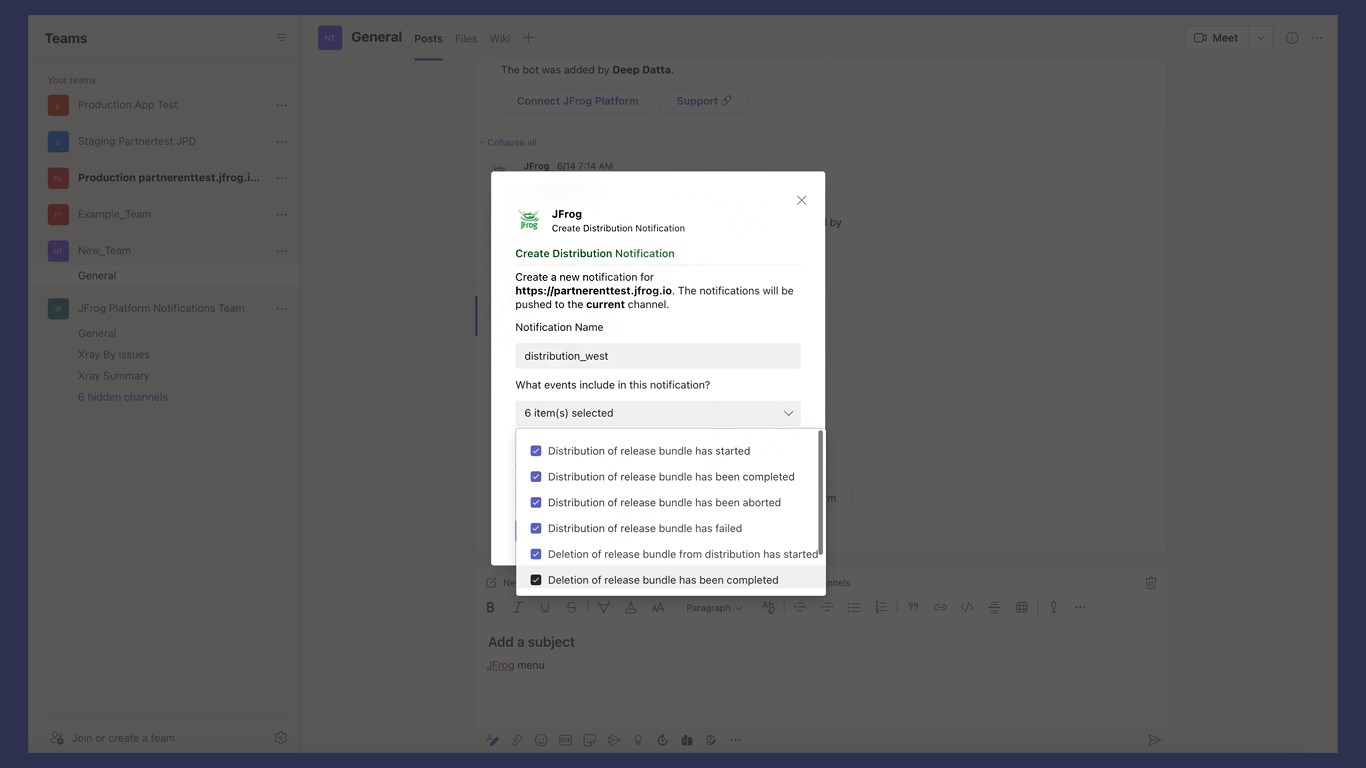Click the Support button

pyautogui.click(x=704, y=101)
